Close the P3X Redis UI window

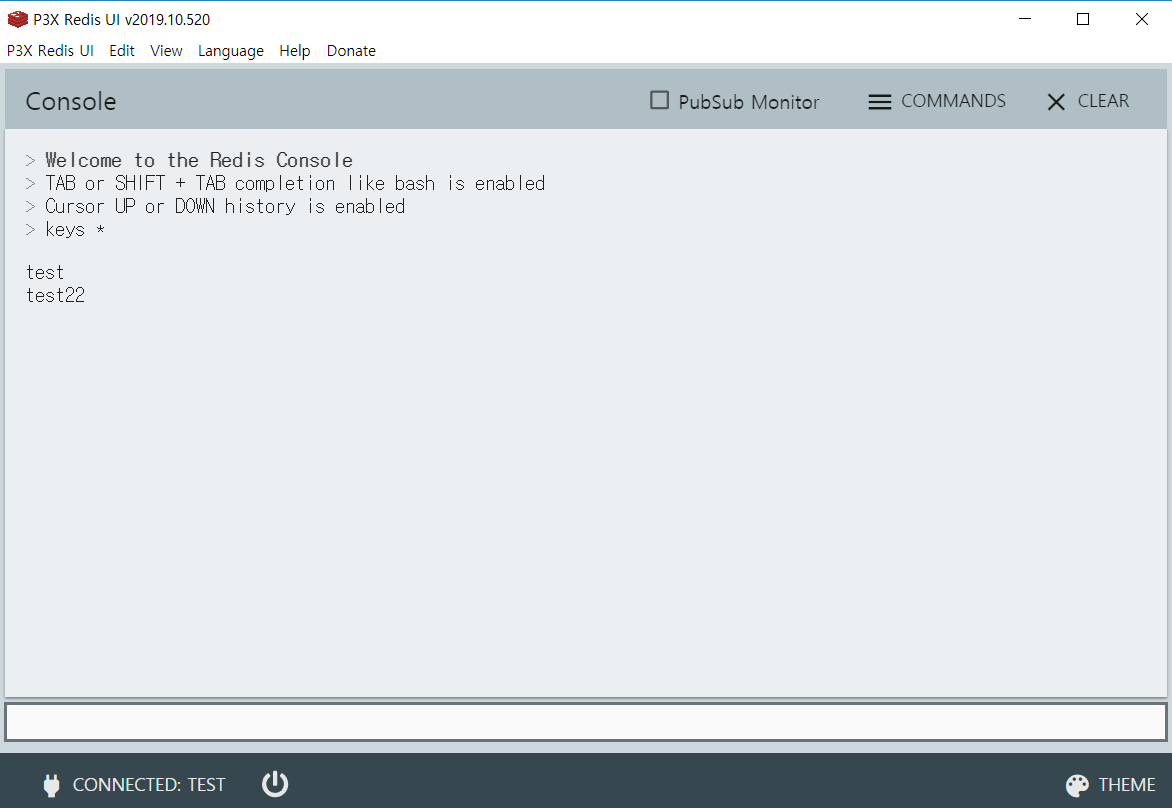click(1141, 19)
